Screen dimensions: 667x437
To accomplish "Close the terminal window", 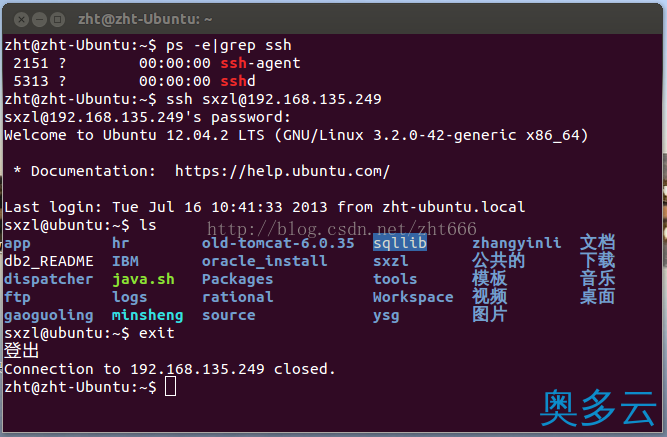I will point(21,20).
